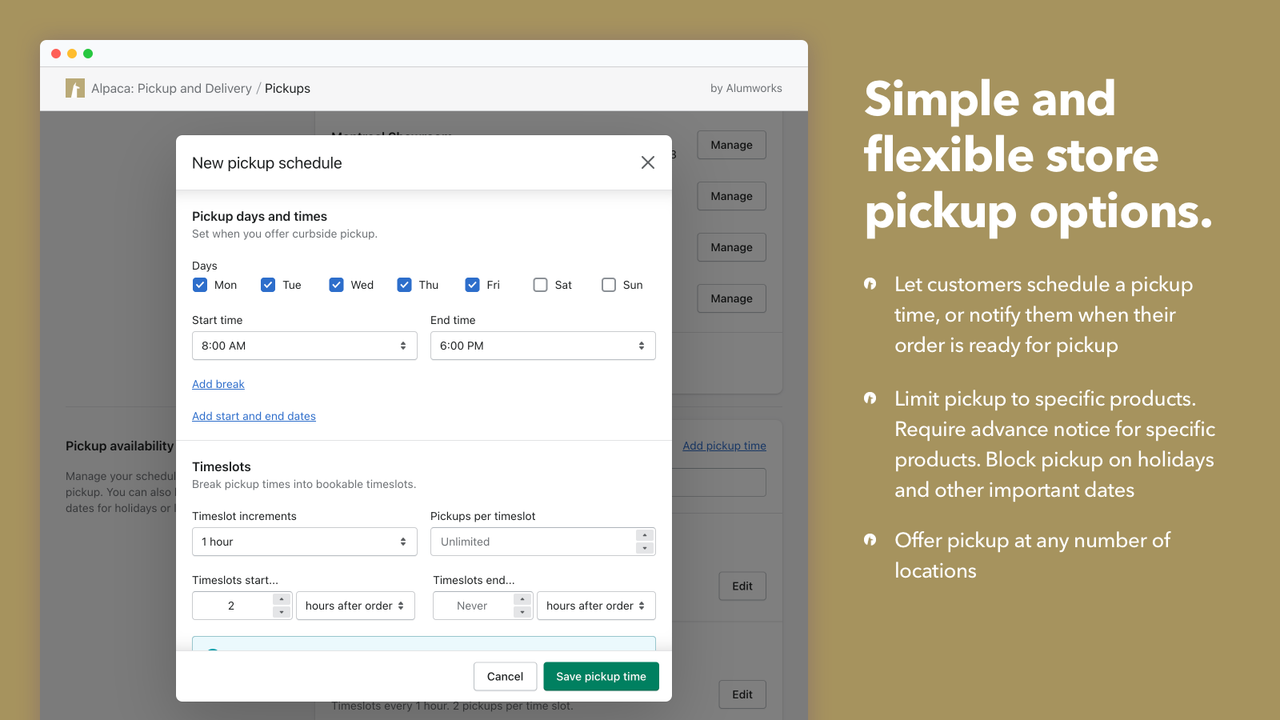Open the Timeslot increments dropdown
Viewport: 1280px width, 720px height.
[x=304, y=541]
